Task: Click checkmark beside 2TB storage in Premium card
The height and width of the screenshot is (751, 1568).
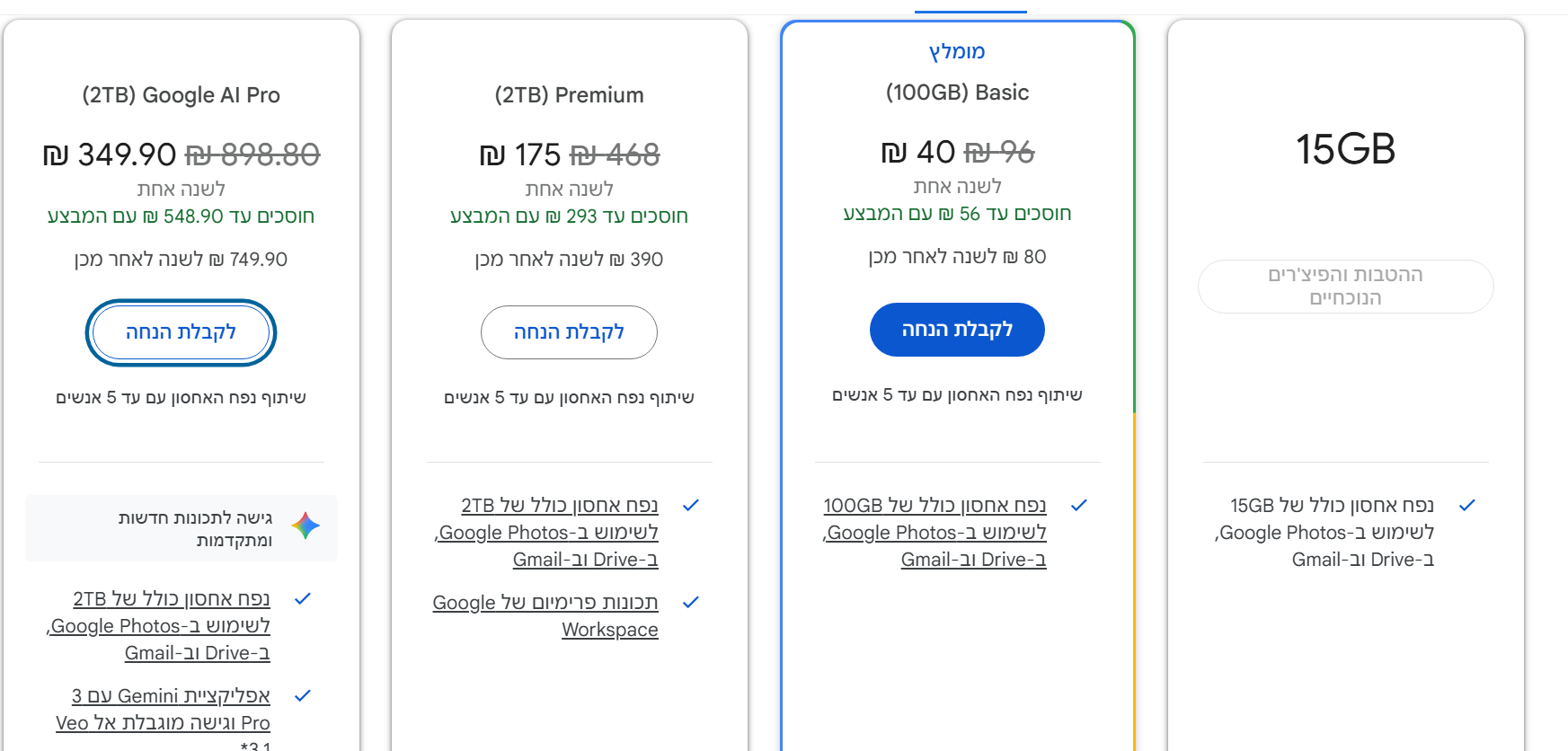Action: 691,506
